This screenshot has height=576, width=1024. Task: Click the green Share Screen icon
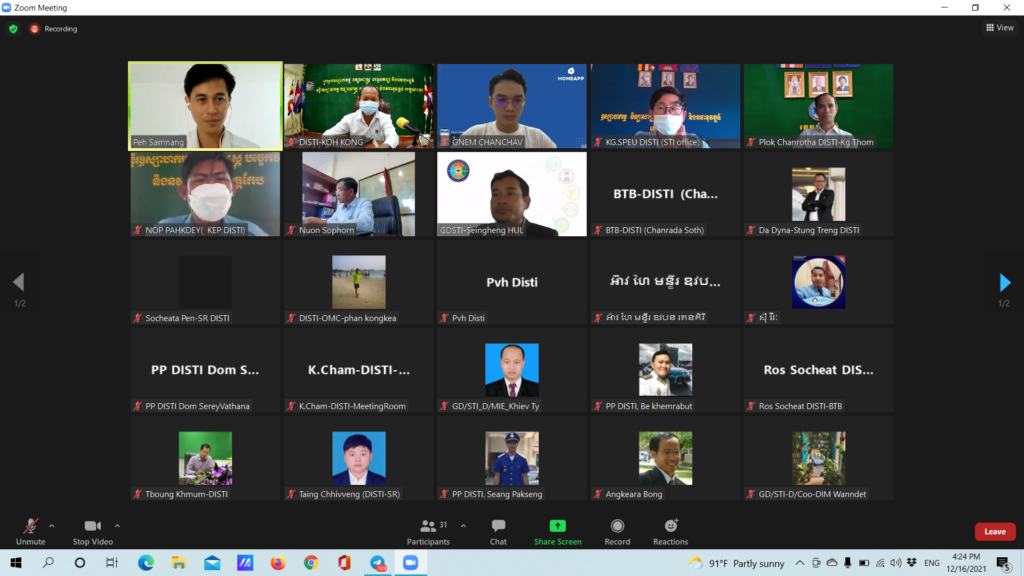coord(557,526)
